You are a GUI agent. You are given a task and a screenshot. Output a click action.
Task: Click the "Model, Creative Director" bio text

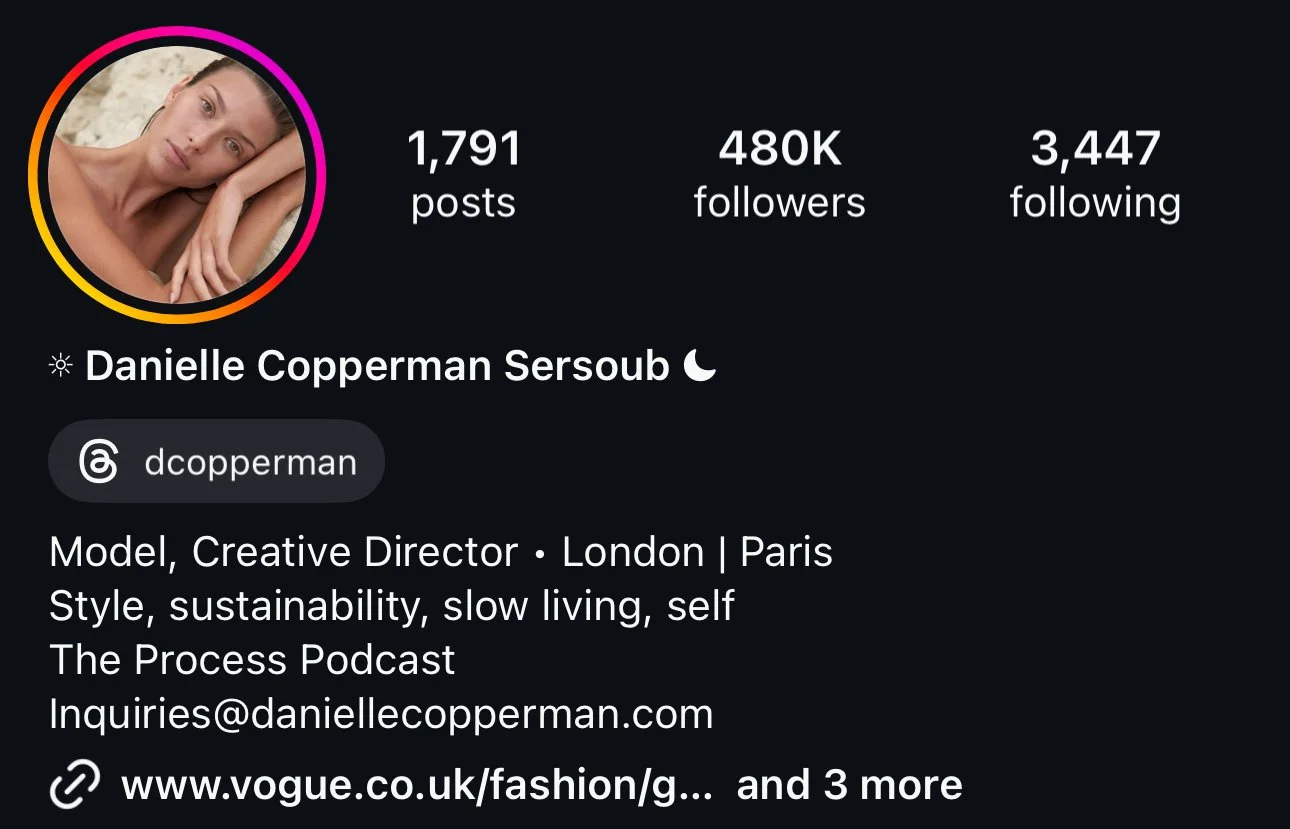284,553
